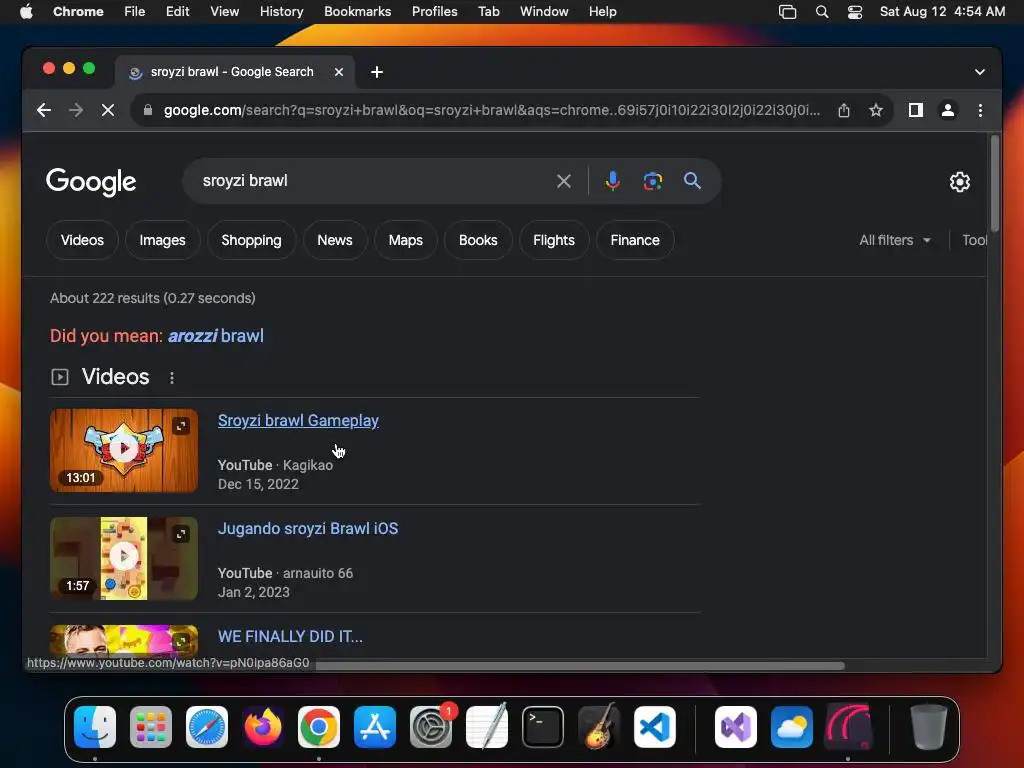1024x768 pixels.
Task: Play the 13:01 video thumbnail
Action: click(123, 450)
